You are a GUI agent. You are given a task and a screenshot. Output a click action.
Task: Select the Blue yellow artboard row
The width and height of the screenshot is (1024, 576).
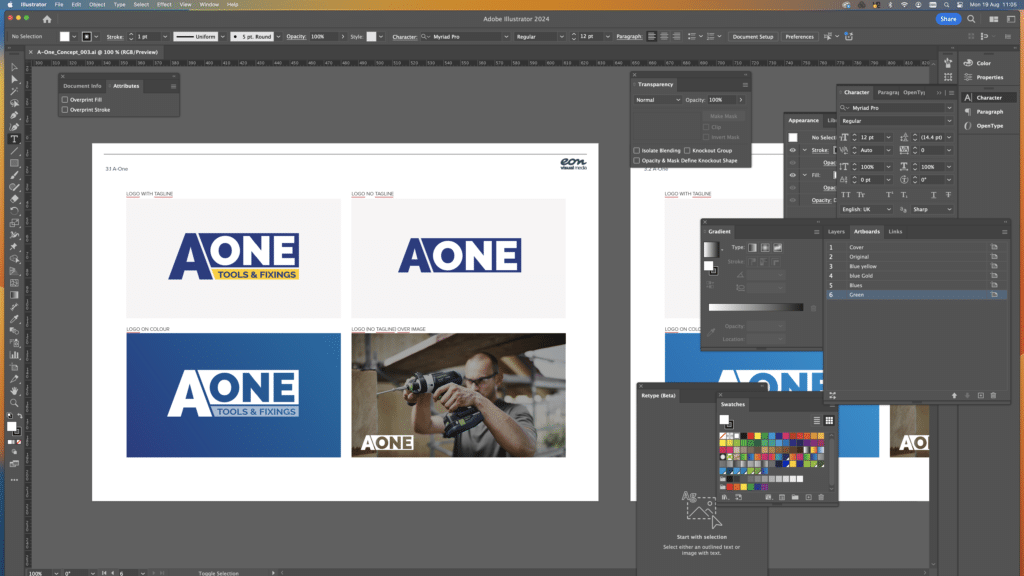pos(914,266)
